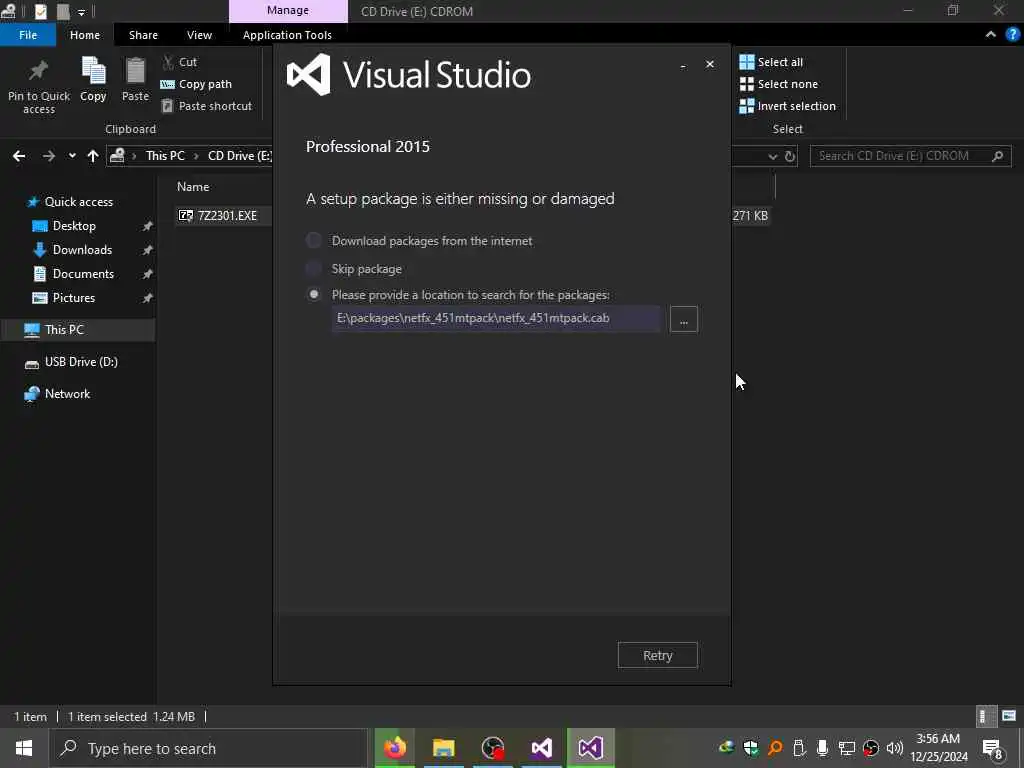Open the OBS recorder taskbar icon

[492, 748]
